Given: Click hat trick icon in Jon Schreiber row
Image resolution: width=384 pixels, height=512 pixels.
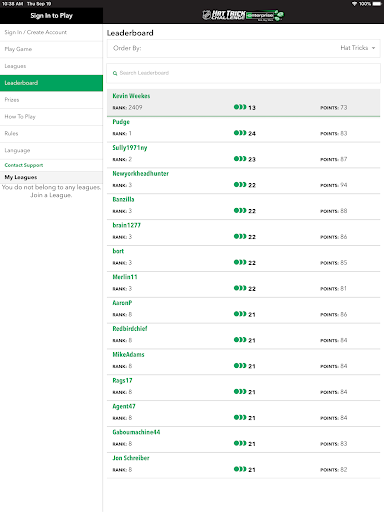Looking at the screenshot, I should click(x=240, y=469).
